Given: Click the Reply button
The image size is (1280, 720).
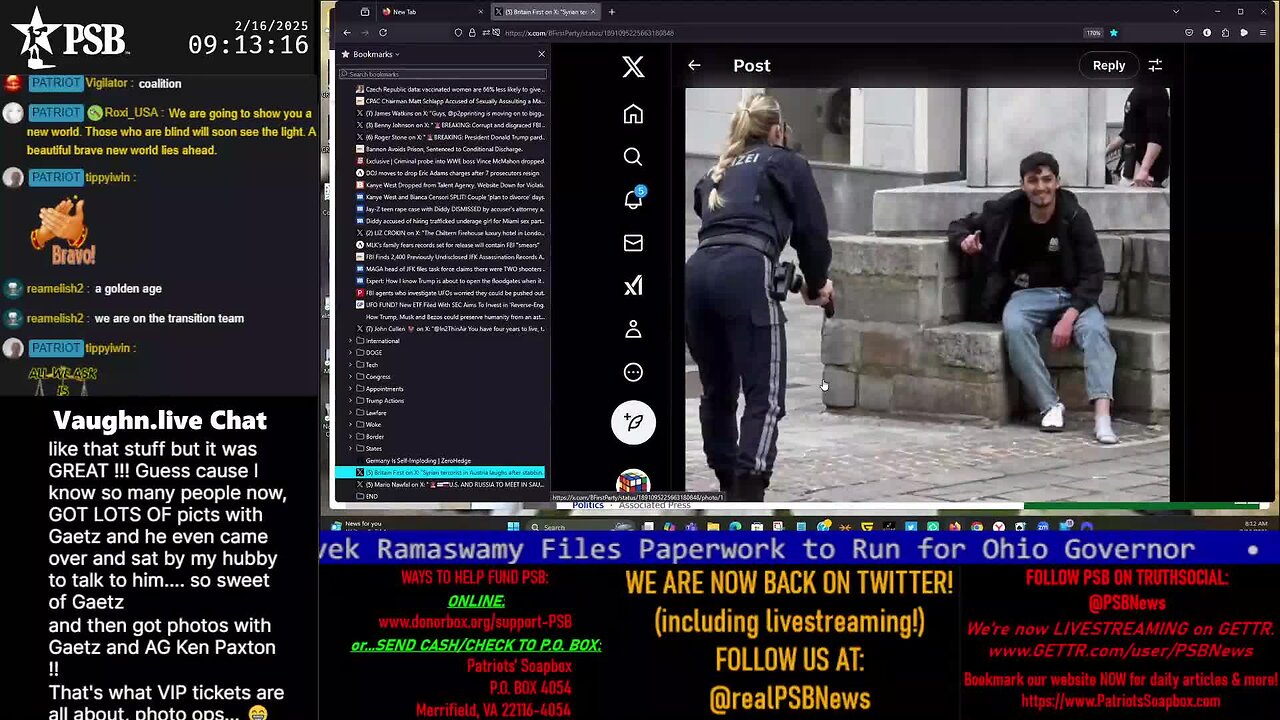Looking at the screenshot, I should coord(1108,65).
